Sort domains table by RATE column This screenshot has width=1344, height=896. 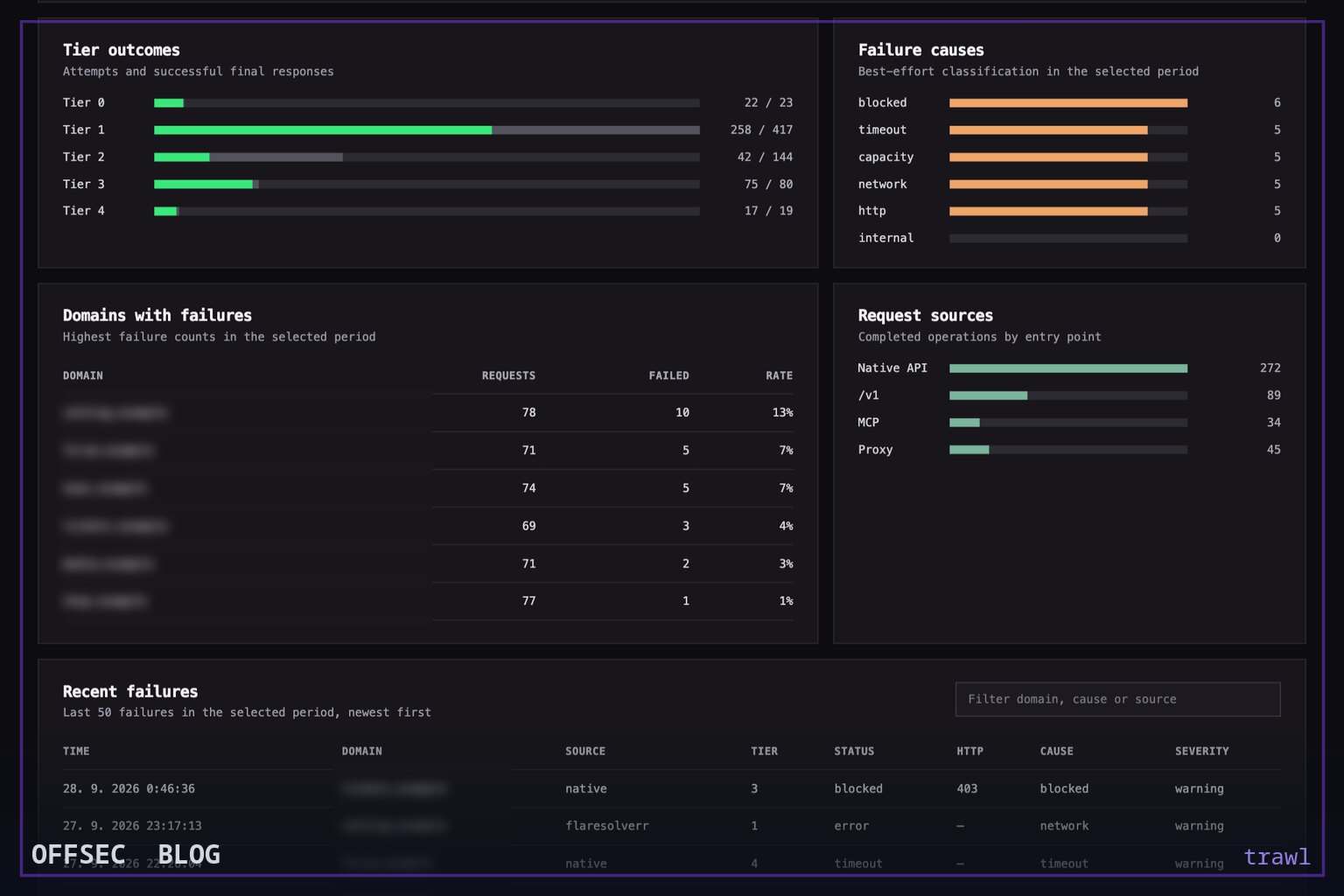779,375
